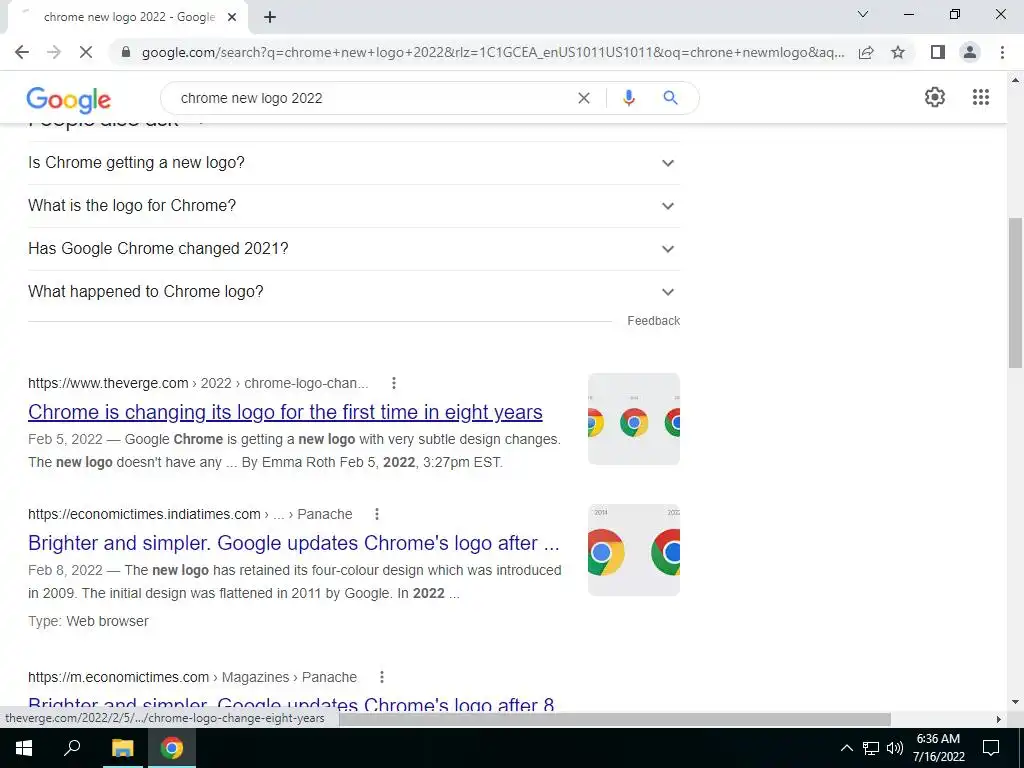Share this page icon in address bar
The image size is (1024, 768).
click(x=866, y=52)
